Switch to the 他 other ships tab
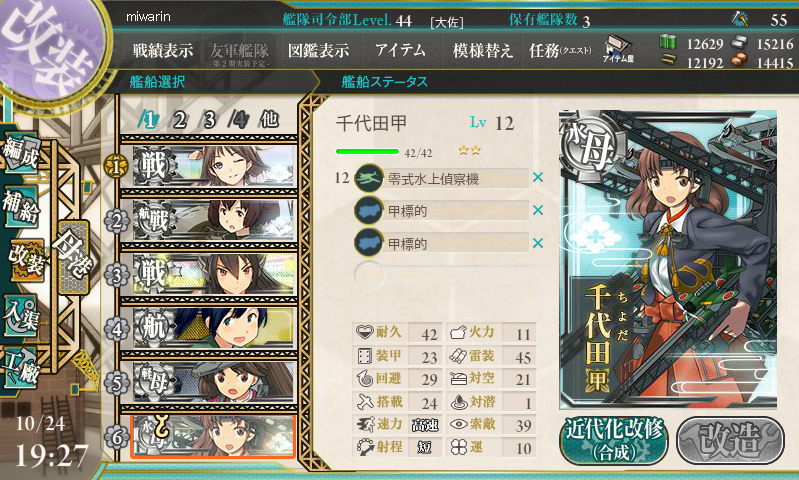Screen dimensions: 799x480 (270, 119)
